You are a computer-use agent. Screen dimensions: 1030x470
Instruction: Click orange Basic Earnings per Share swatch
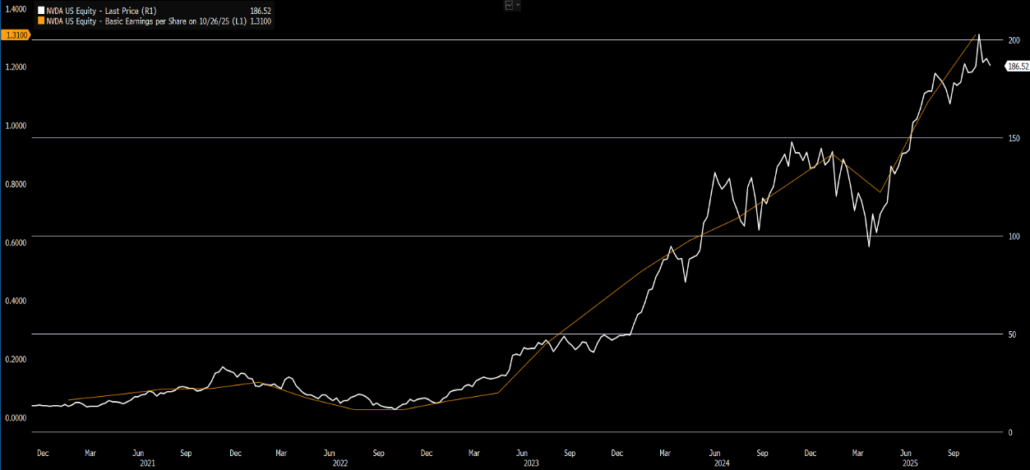coord(40,20)
